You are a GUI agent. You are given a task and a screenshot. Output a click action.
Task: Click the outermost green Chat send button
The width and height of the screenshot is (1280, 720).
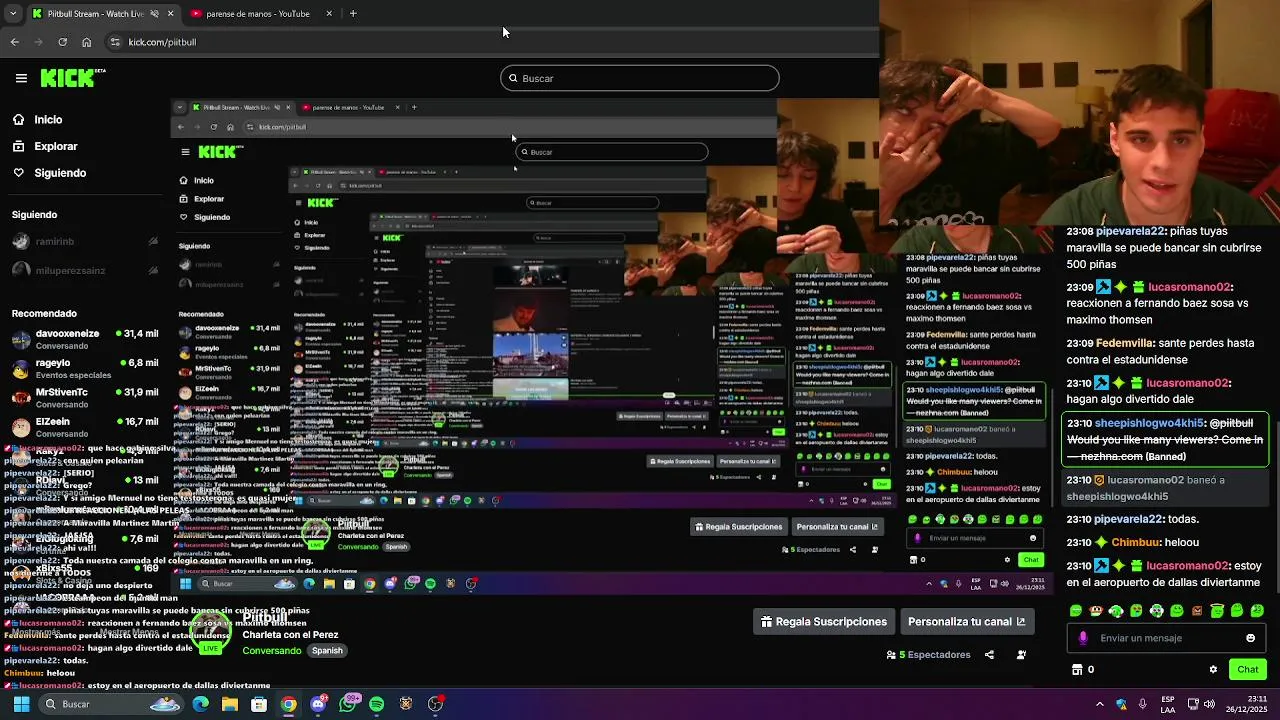(x=1247, y=670)
